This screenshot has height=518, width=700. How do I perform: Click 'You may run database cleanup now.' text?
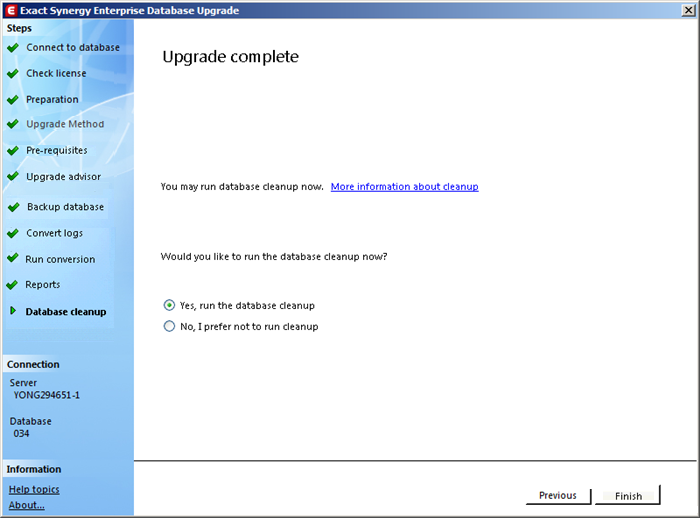(242, 187)
